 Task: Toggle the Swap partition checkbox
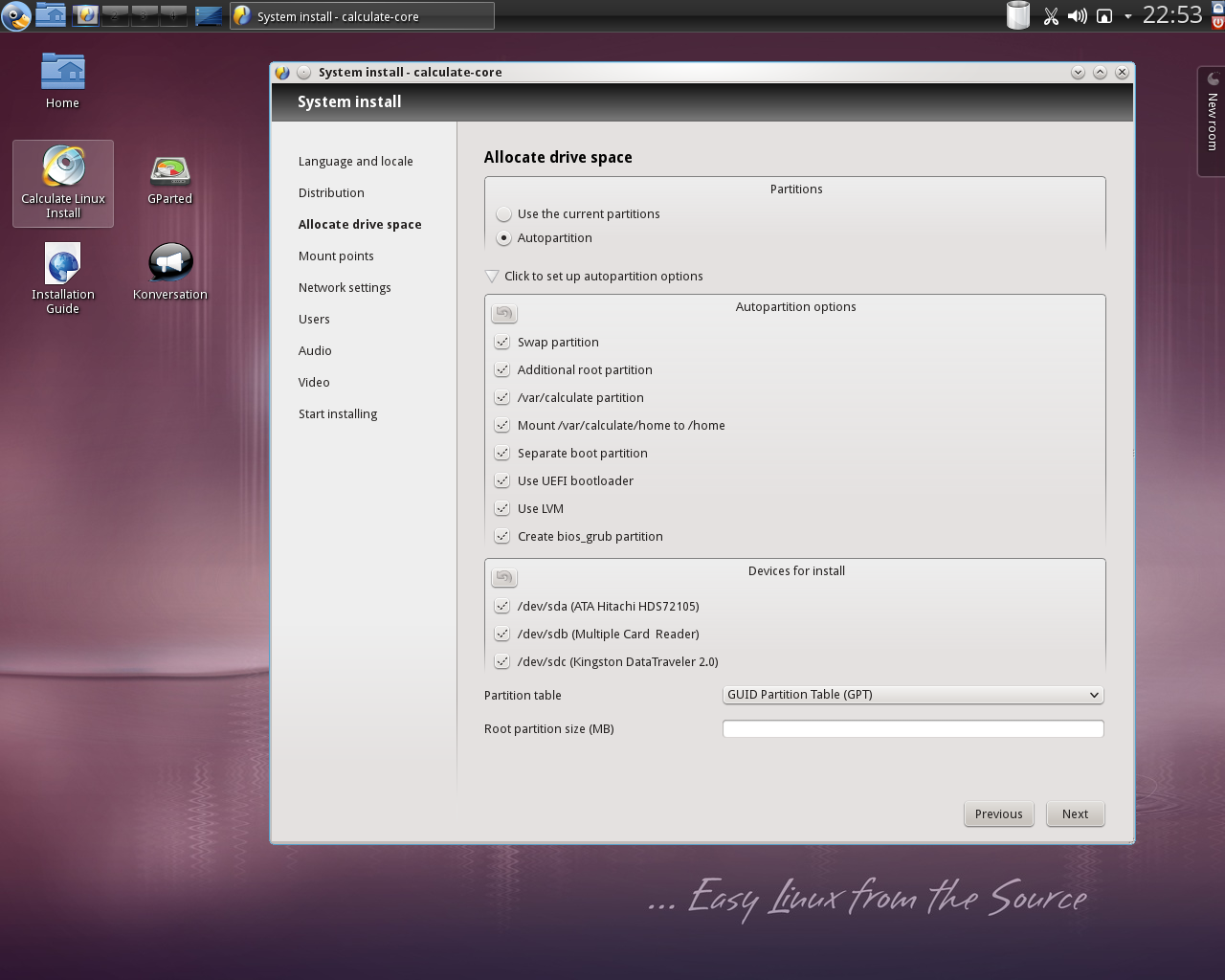click(x=501, y=343)
